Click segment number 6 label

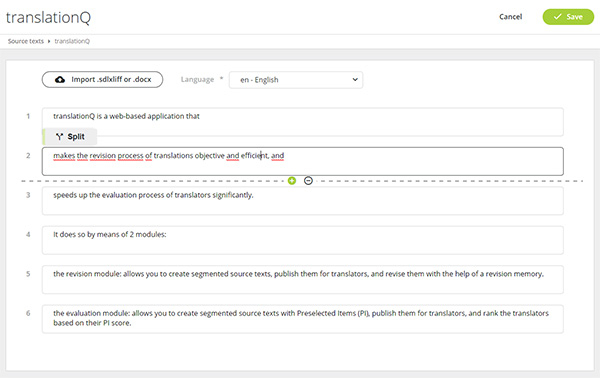[28, 313]
